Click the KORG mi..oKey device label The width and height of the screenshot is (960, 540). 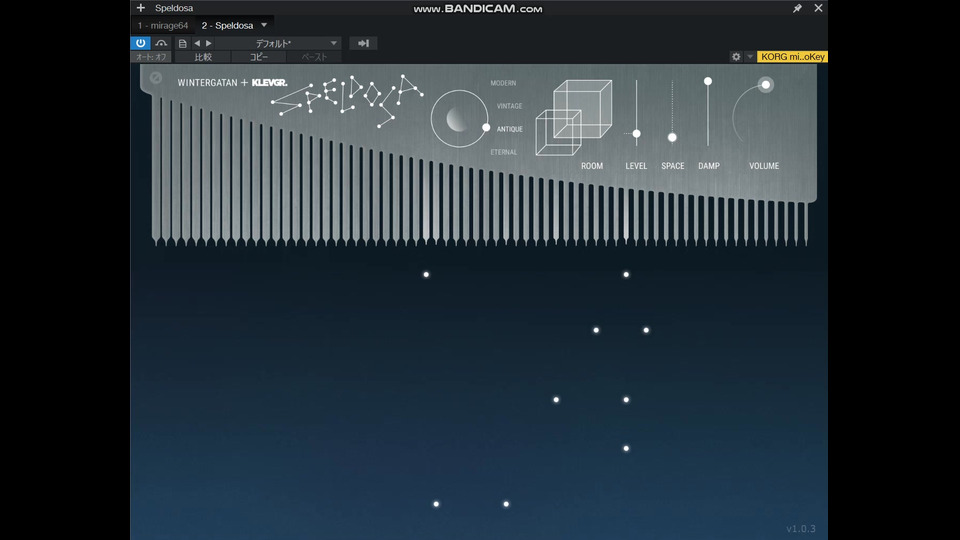pyautogui.click(x=792, y=56)
